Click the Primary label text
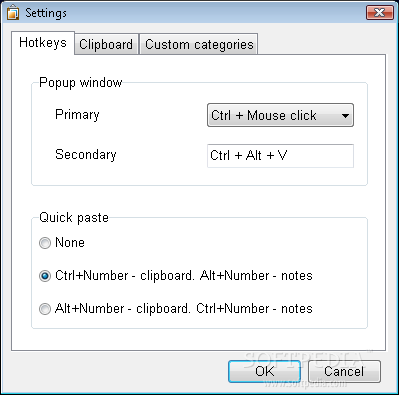The height and width of the screenshot is (395, 399). click(77, 115)
